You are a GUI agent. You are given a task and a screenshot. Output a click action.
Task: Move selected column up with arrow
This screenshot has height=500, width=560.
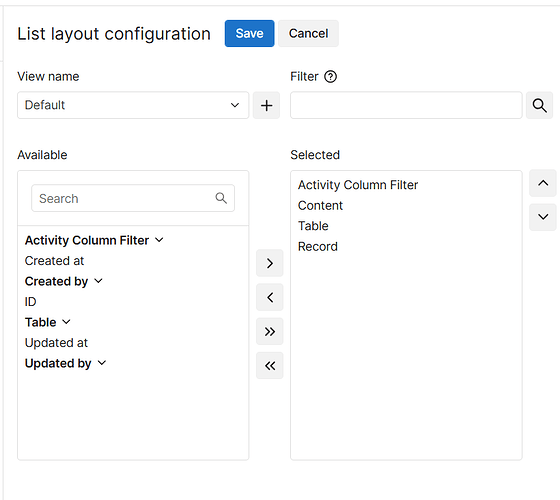[x=543, y=183]
